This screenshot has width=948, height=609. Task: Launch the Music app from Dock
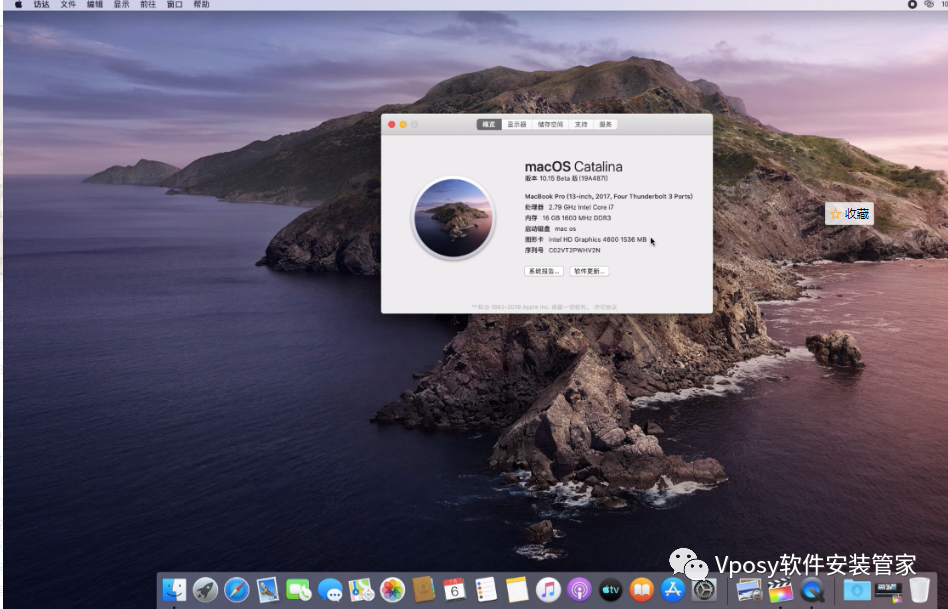pos(547,590)
